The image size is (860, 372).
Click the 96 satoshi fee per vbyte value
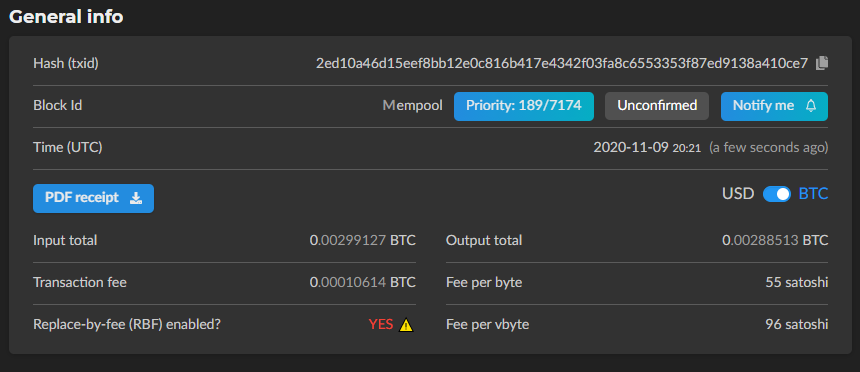(796, 324)
